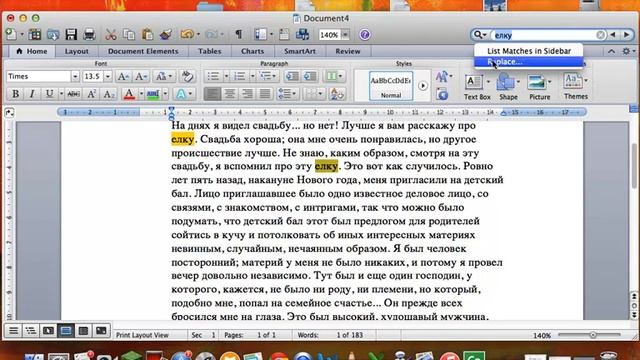This screenshot has width=640, height=360.
Task: Switch to Review tab
Action: (x=348, y=51)
